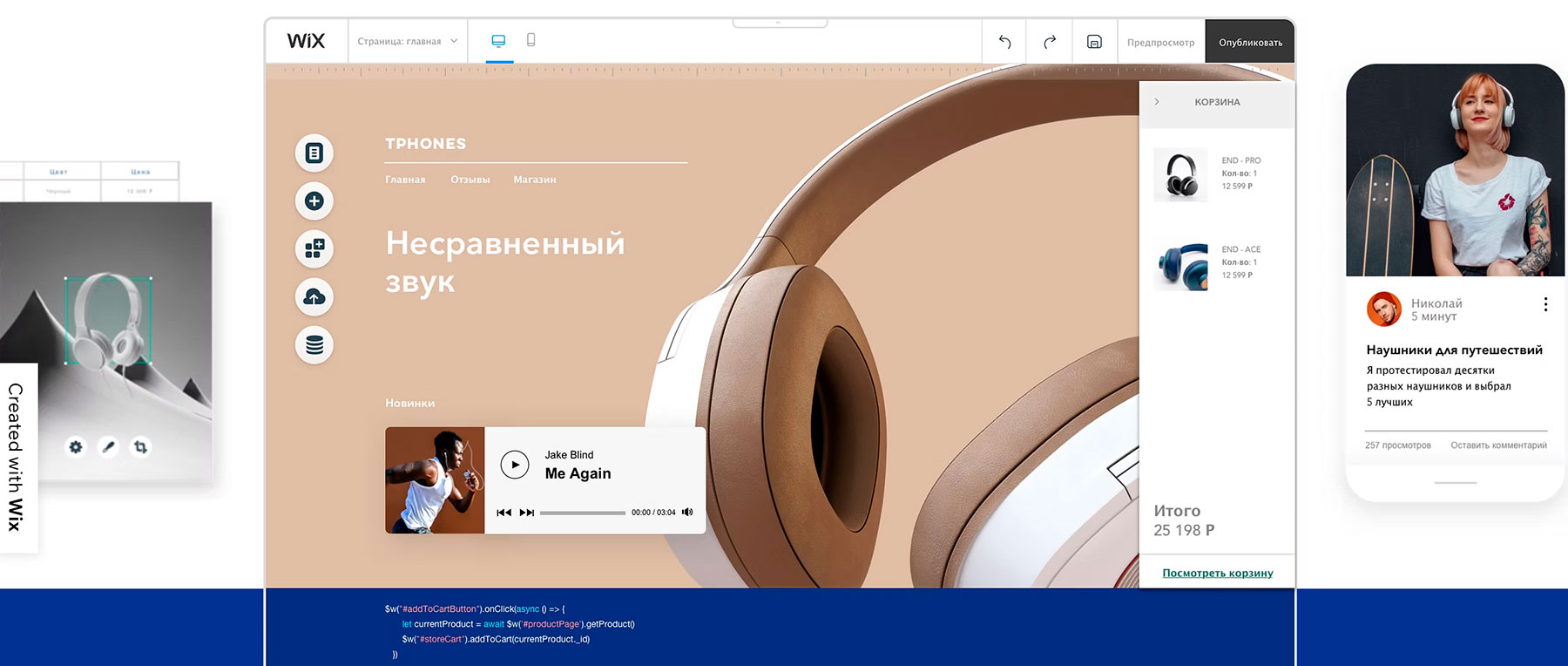This screenshot has width=1568, height=666.
Task: Collapse the «Корзина» cart panel chevron
Action: [1157, 102]
